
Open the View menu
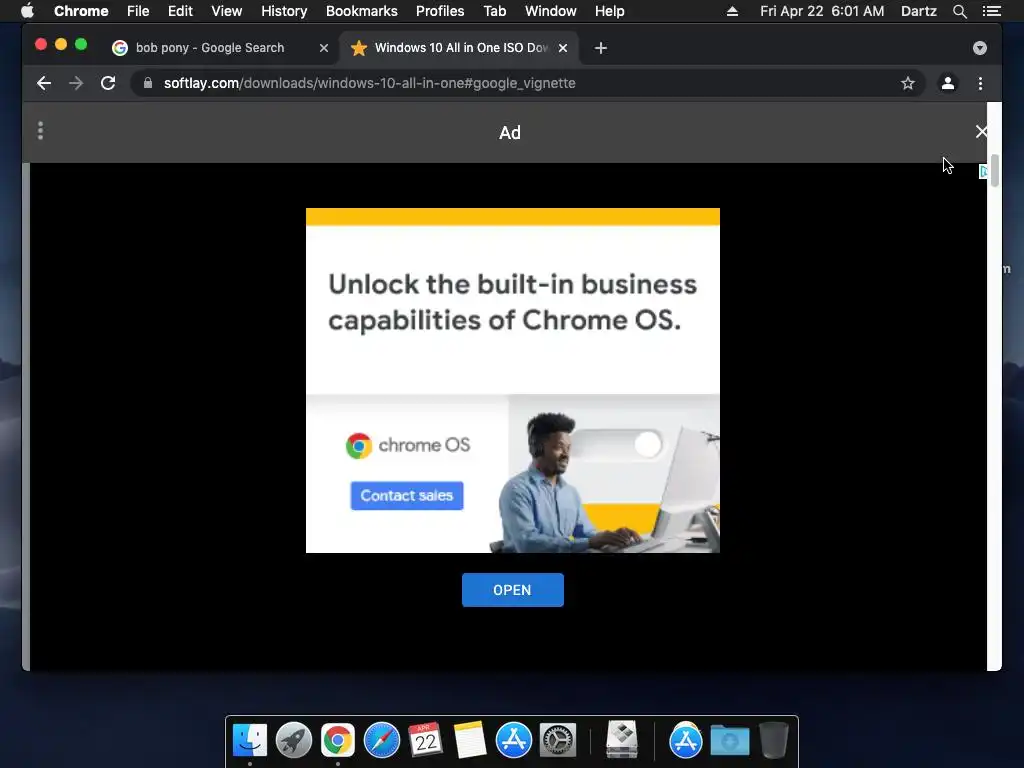[x=227, y=11]
